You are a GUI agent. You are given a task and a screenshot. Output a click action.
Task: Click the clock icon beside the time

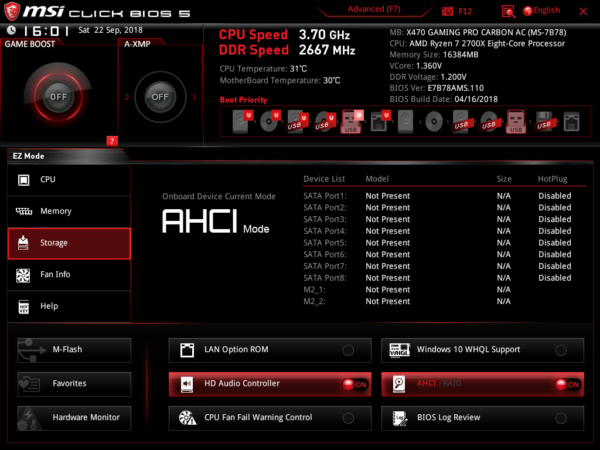tap(11, 30)
